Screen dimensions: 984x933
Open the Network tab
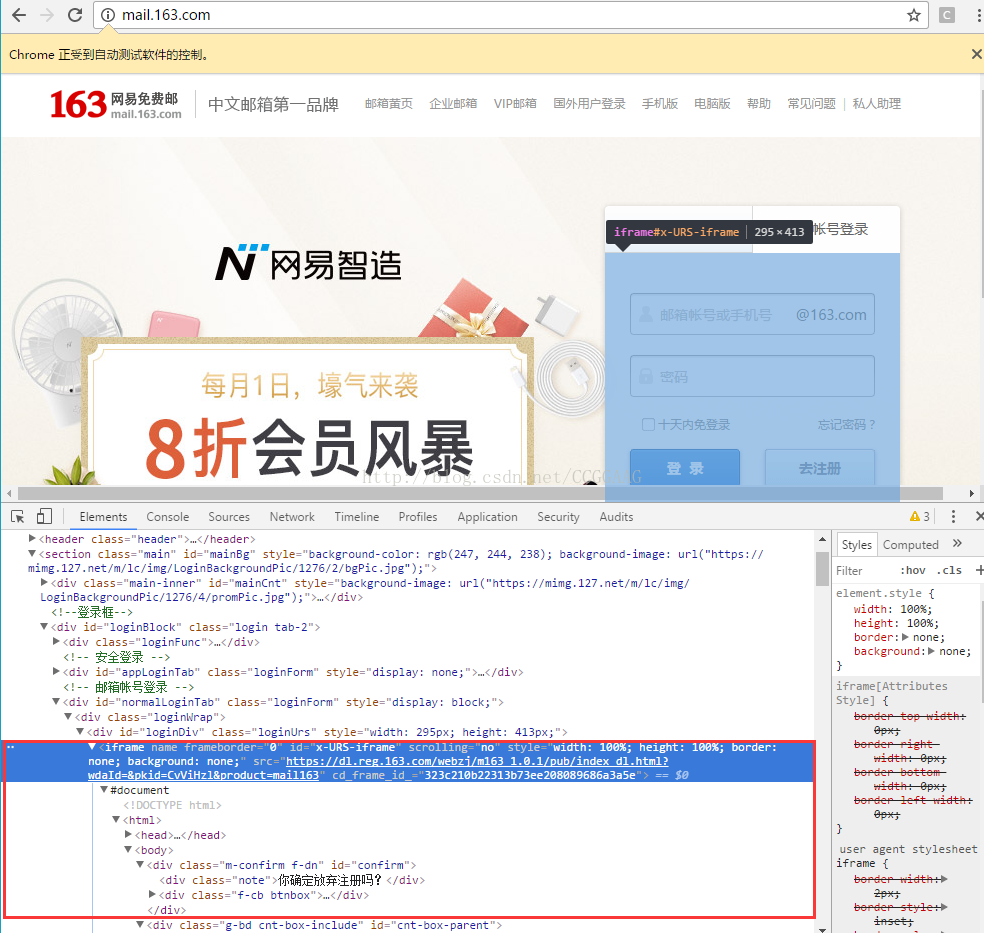coord(292,516)
